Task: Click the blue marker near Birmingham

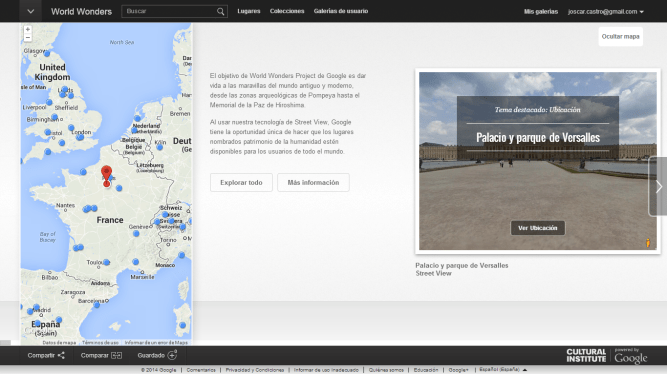Action: [x=54, y=117]
